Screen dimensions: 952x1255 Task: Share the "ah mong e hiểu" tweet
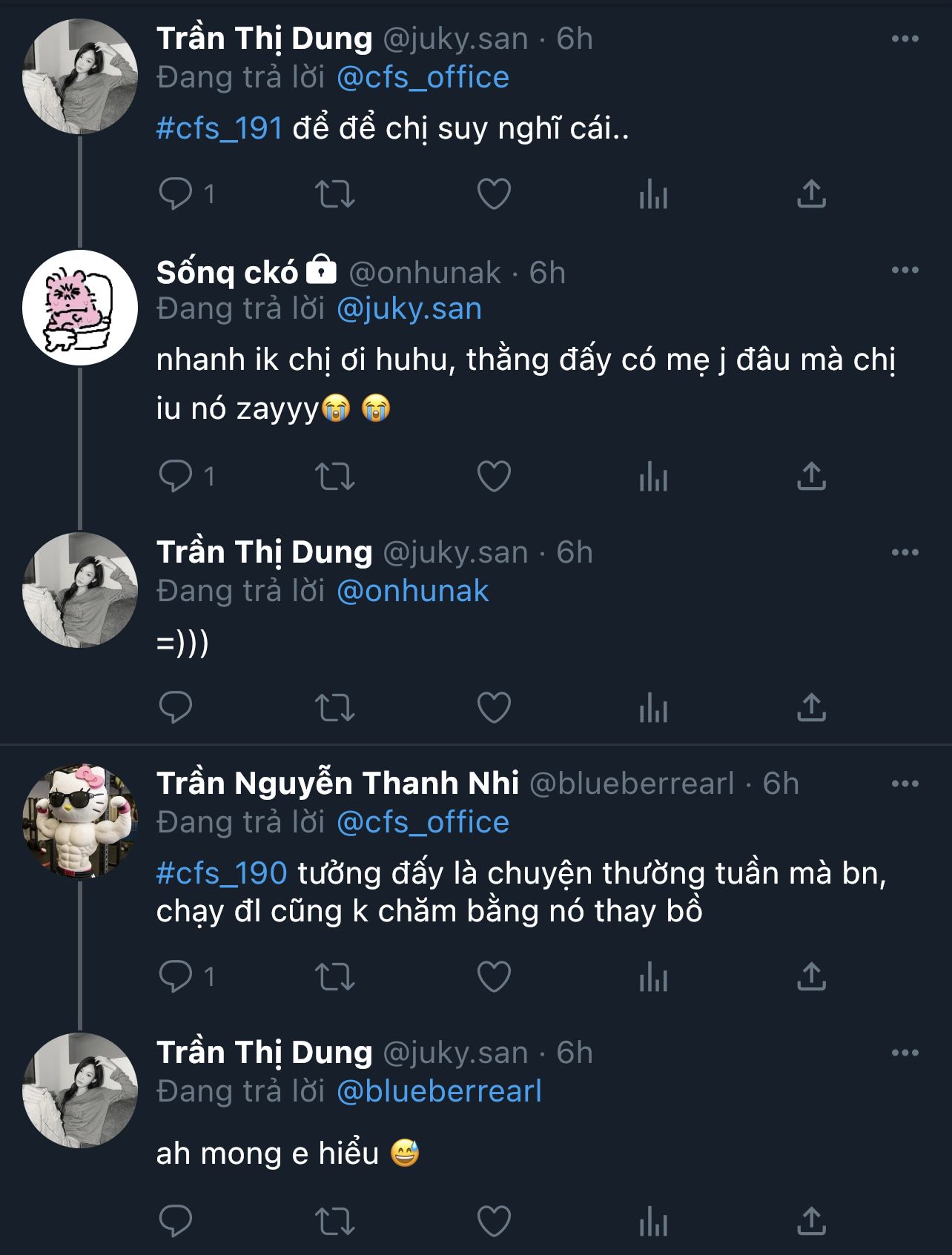811,1221
